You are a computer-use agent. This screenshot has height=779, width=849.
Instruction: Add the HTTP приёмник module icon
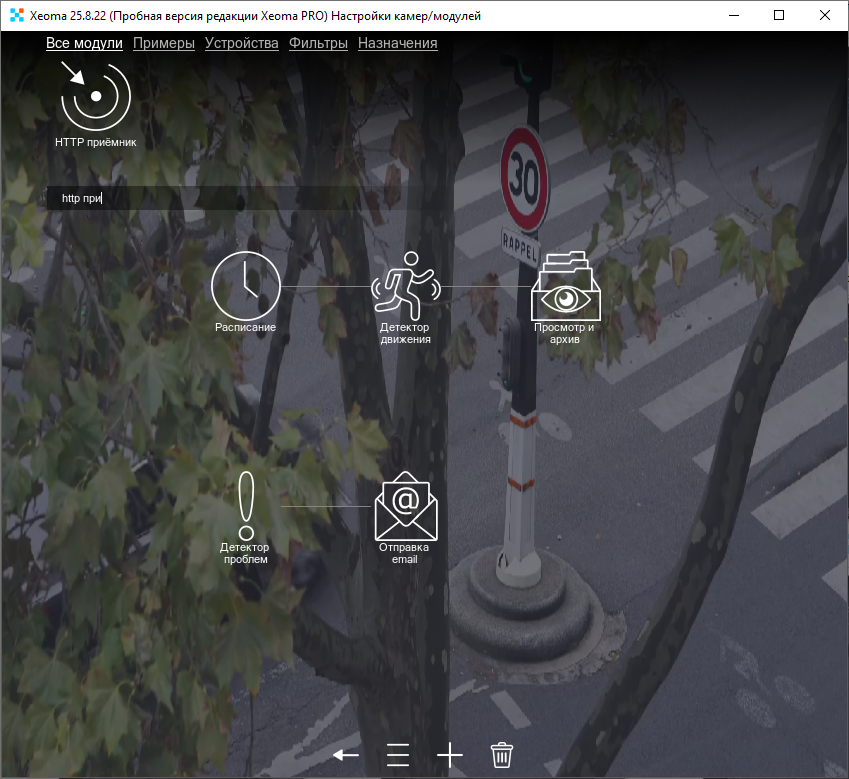point(95,96)
